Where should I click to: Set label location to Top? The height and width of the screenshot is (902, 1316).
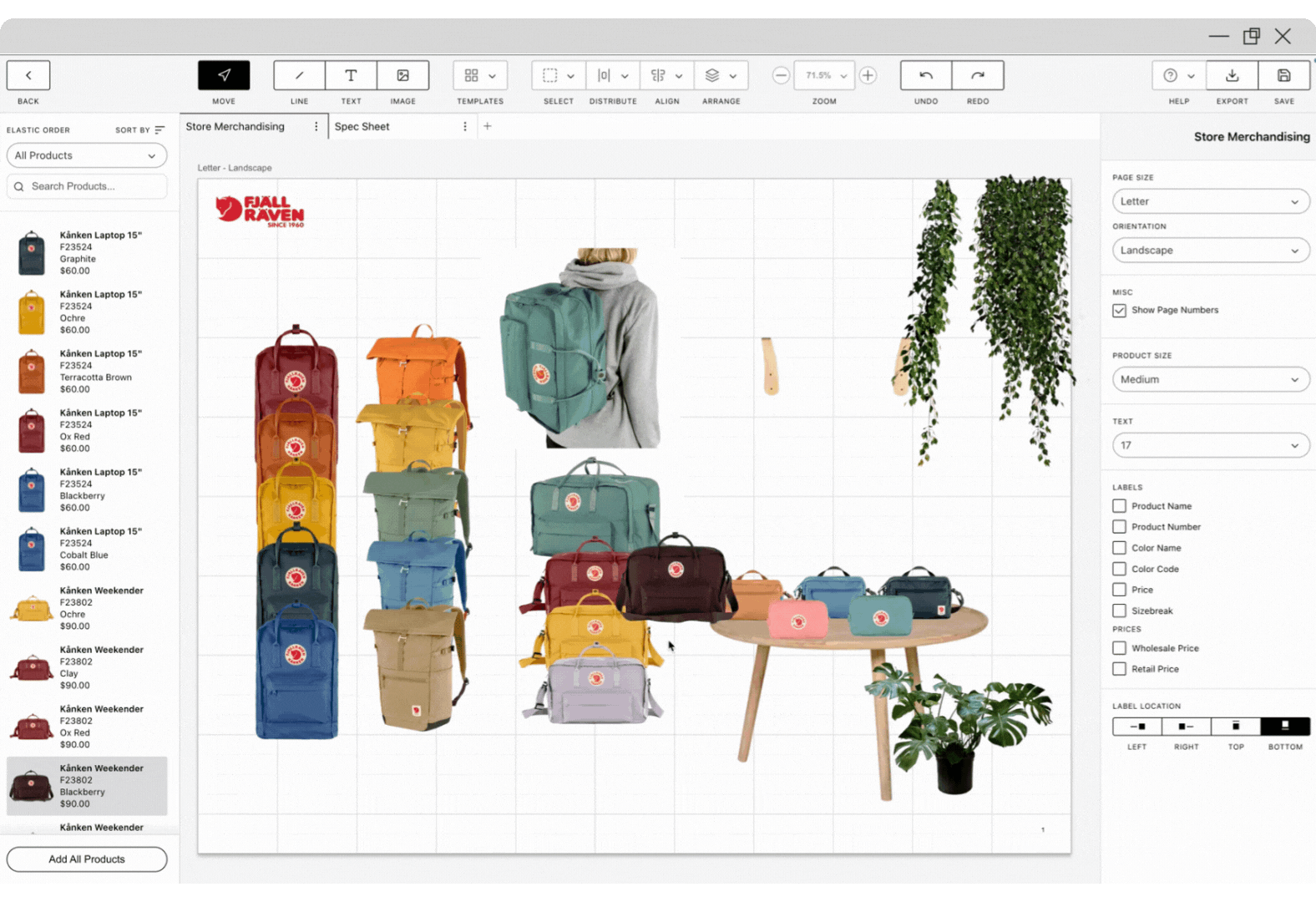point(1236,726)
